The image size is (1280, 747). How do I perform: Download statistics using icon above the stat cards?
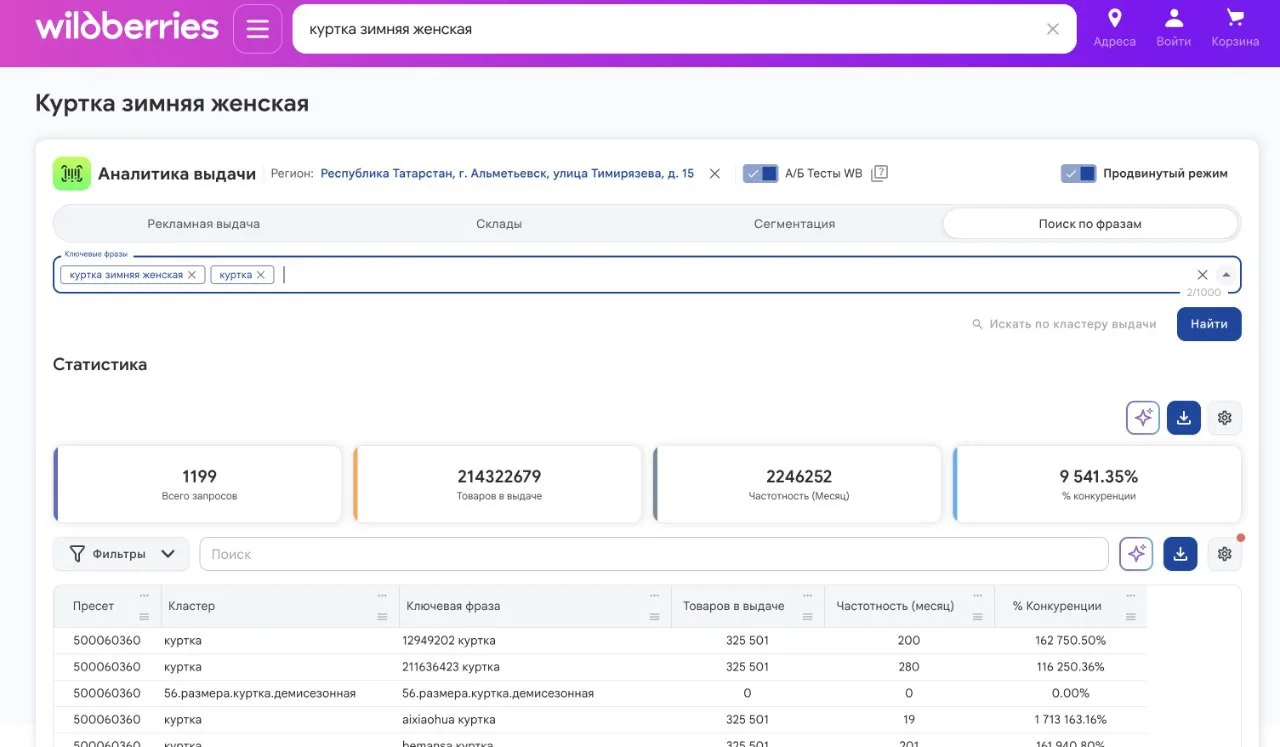1184,418
